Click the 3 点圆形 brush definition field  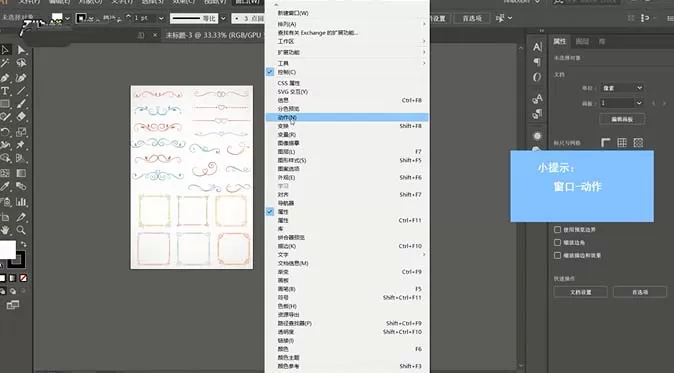point(249,18)
